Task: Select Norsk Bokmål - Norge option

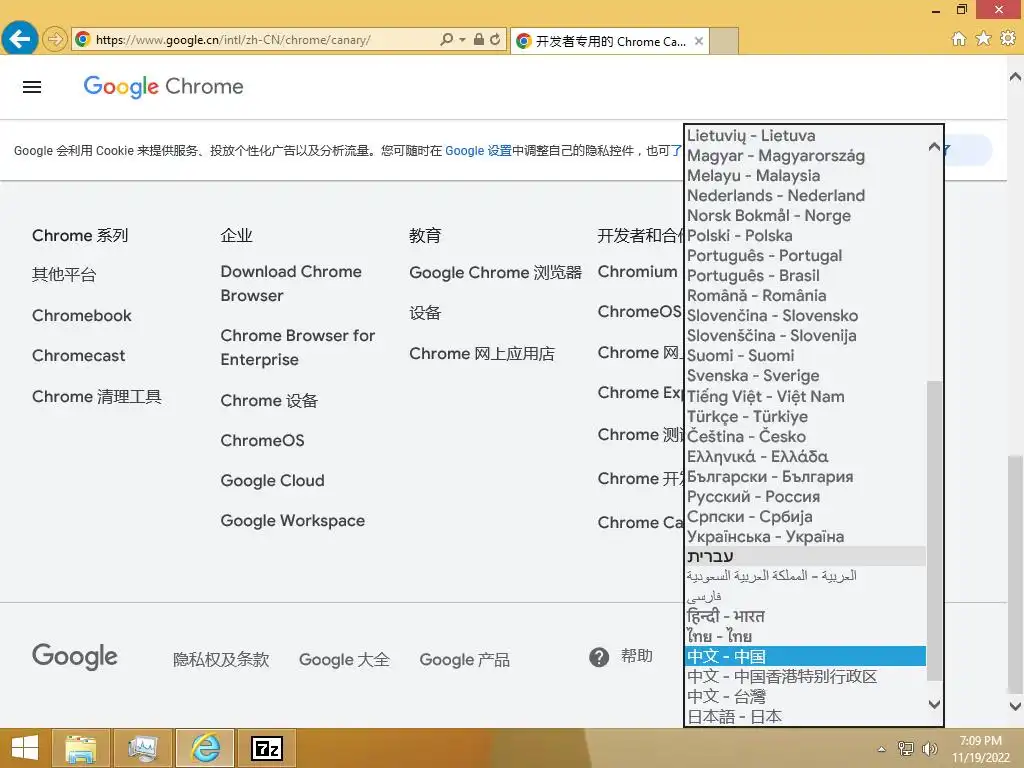Action: (x=805, y=216)
